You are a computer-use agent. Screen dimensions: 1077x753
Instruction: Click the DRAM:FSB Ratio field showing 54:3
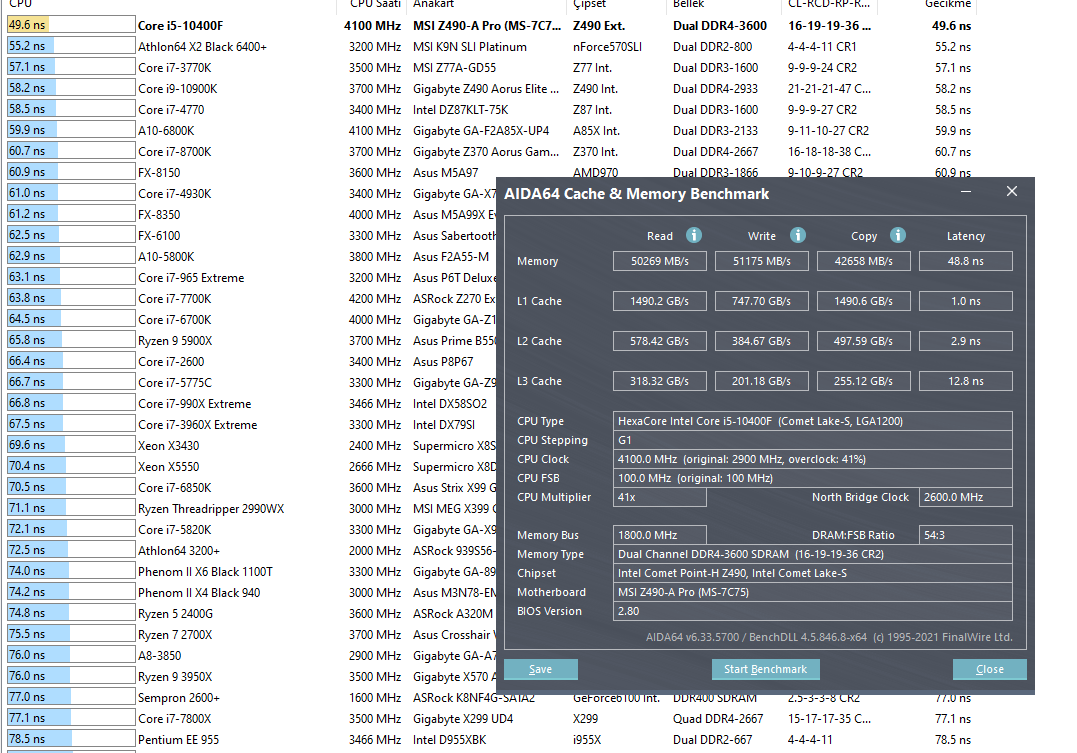pos(966,535)
